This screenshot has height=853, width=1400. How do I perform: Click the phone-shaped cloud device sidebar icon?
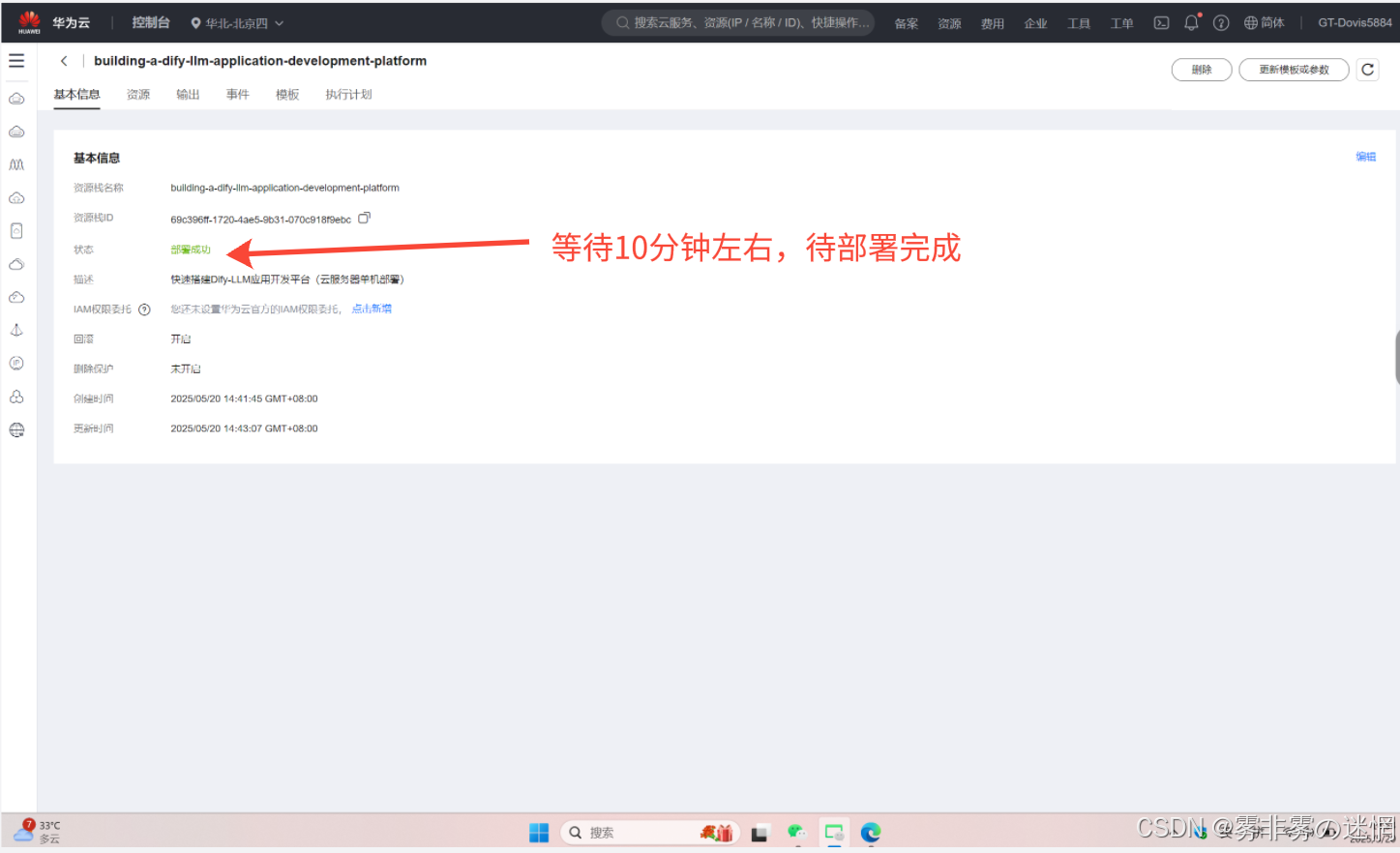(16, 231)
